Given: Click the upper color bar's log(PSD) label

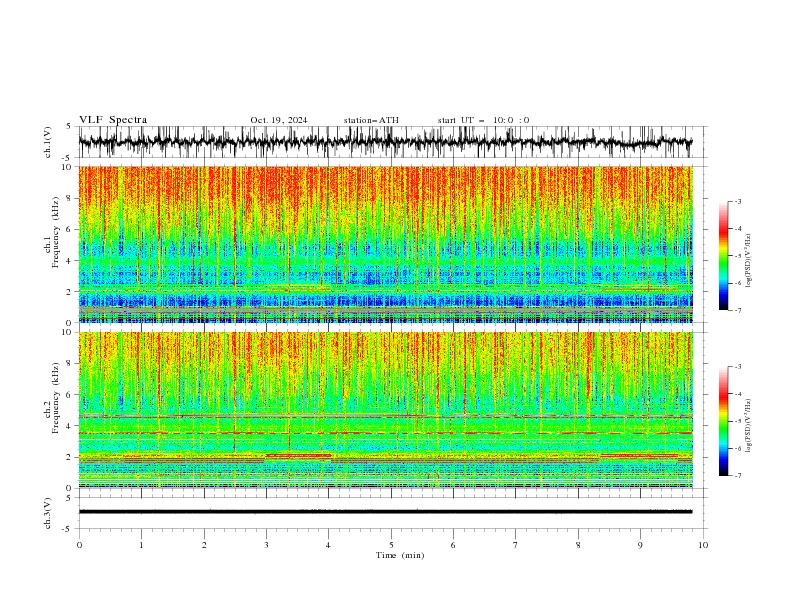Looking at the screenshot, I should (x=749, y=261).
